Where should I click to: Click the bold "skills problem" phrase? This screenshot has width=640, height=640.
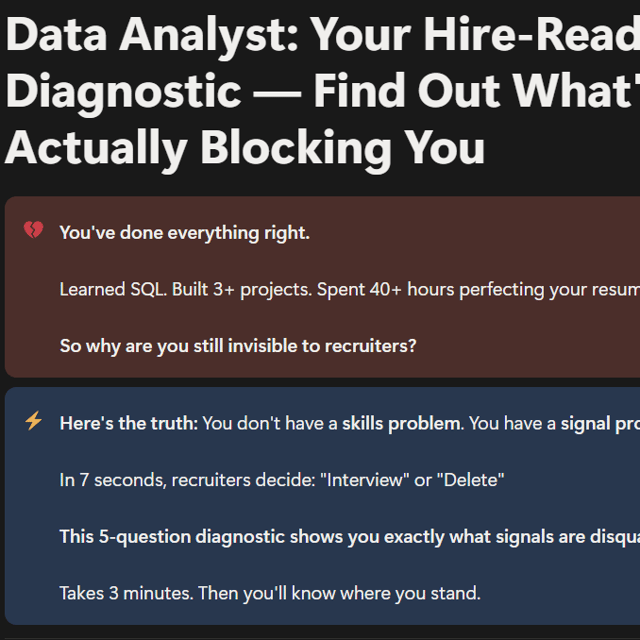pyautogui.click(x=401, y=423)
